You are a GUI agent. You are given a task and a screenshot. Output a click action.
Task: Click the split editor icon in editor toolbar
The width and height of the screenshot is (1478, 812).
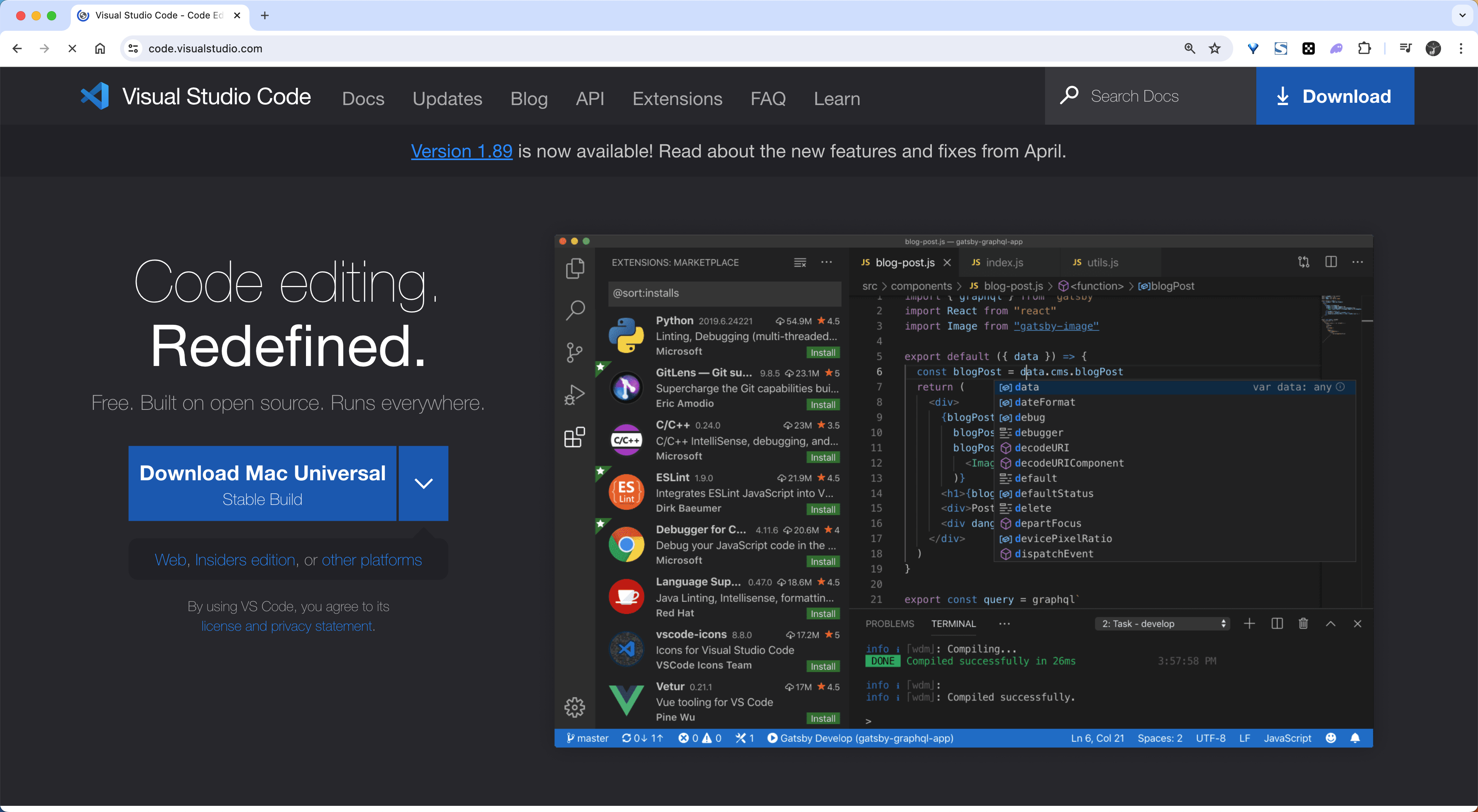1331,262
